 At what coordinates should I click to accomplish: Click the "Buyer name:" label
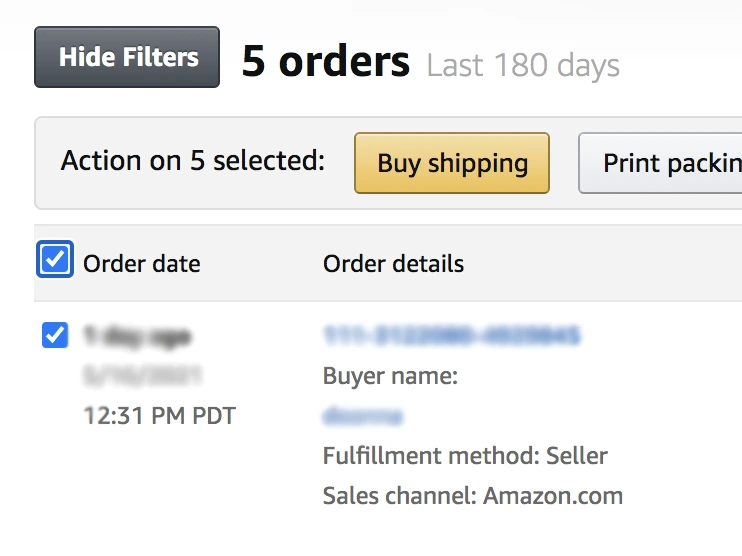point(390,376)
